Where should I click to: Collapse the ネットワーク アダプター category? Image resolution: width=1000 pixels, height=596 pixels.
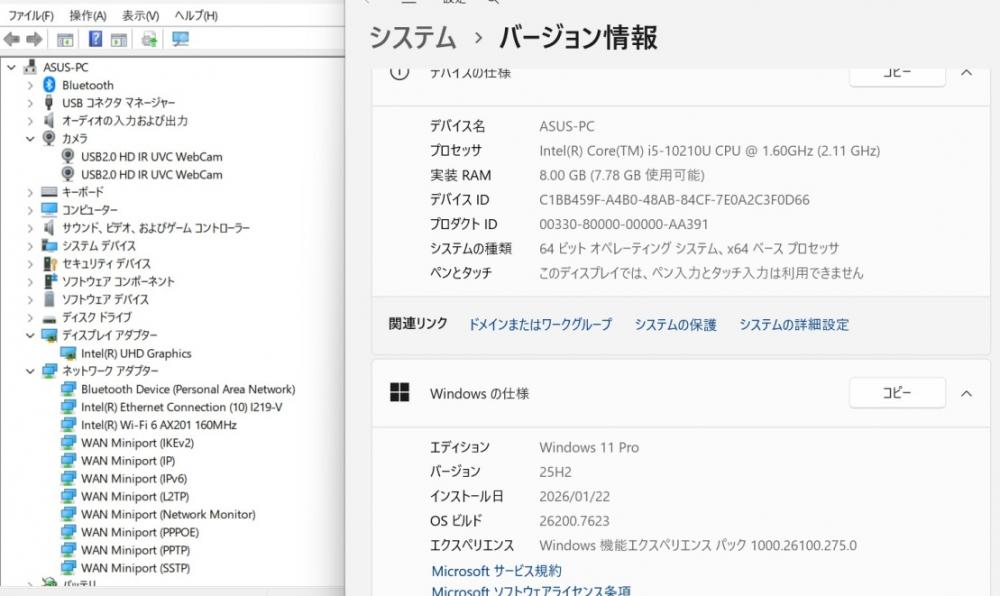coord(30,371)
